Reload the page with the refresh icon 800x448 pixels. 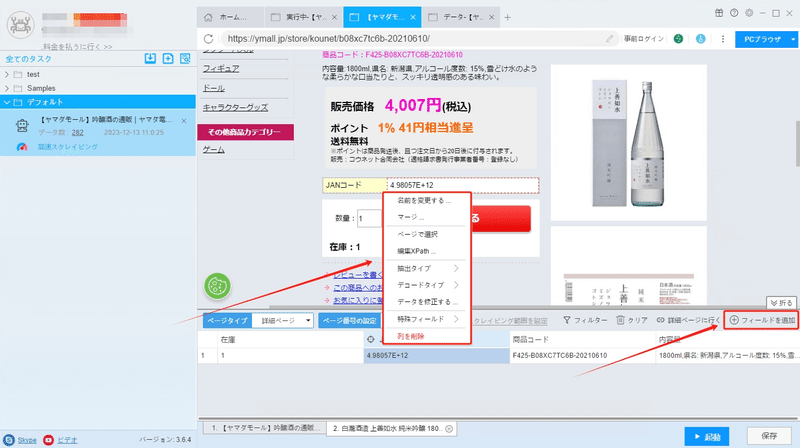(208, 39)
